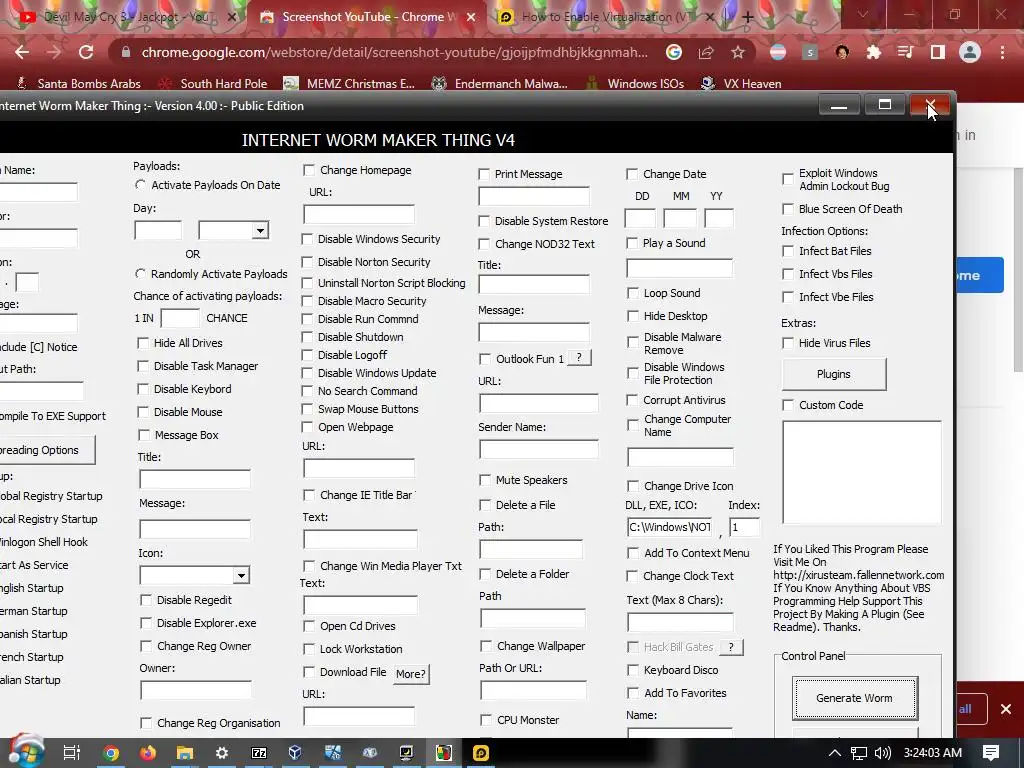Click the Change Homepage URL field
This screenshot has height=768, width=1024.
click(x=359, y=214)
